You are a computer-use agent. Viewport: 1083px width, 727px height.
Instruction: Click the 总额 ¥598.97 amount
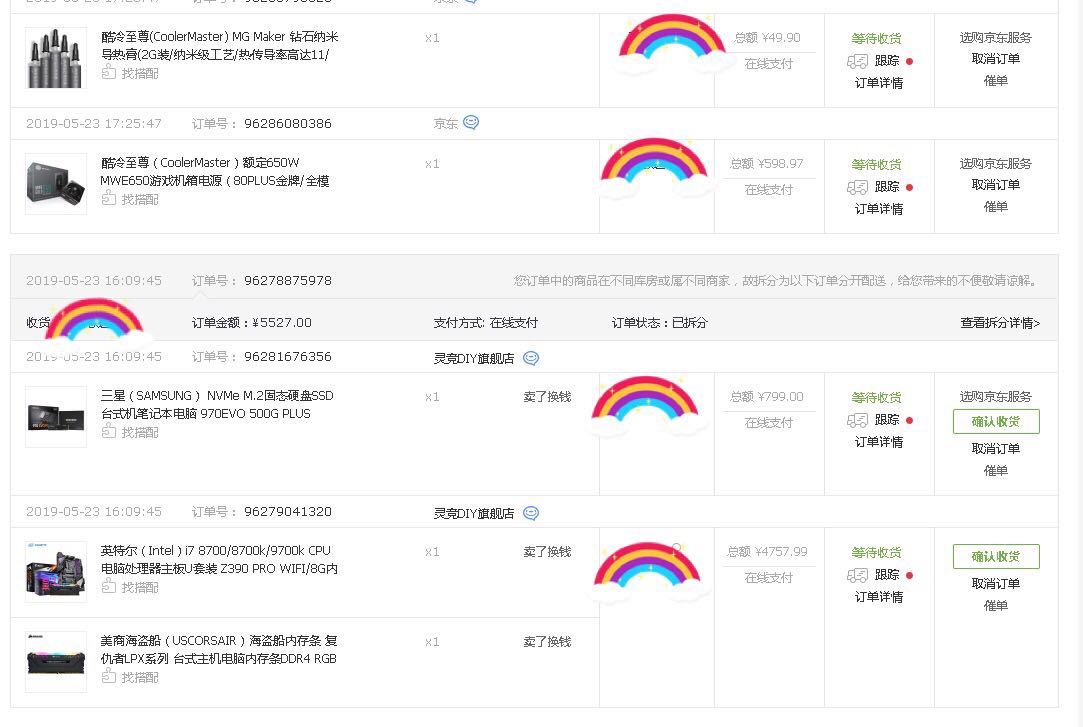point(767,164)
